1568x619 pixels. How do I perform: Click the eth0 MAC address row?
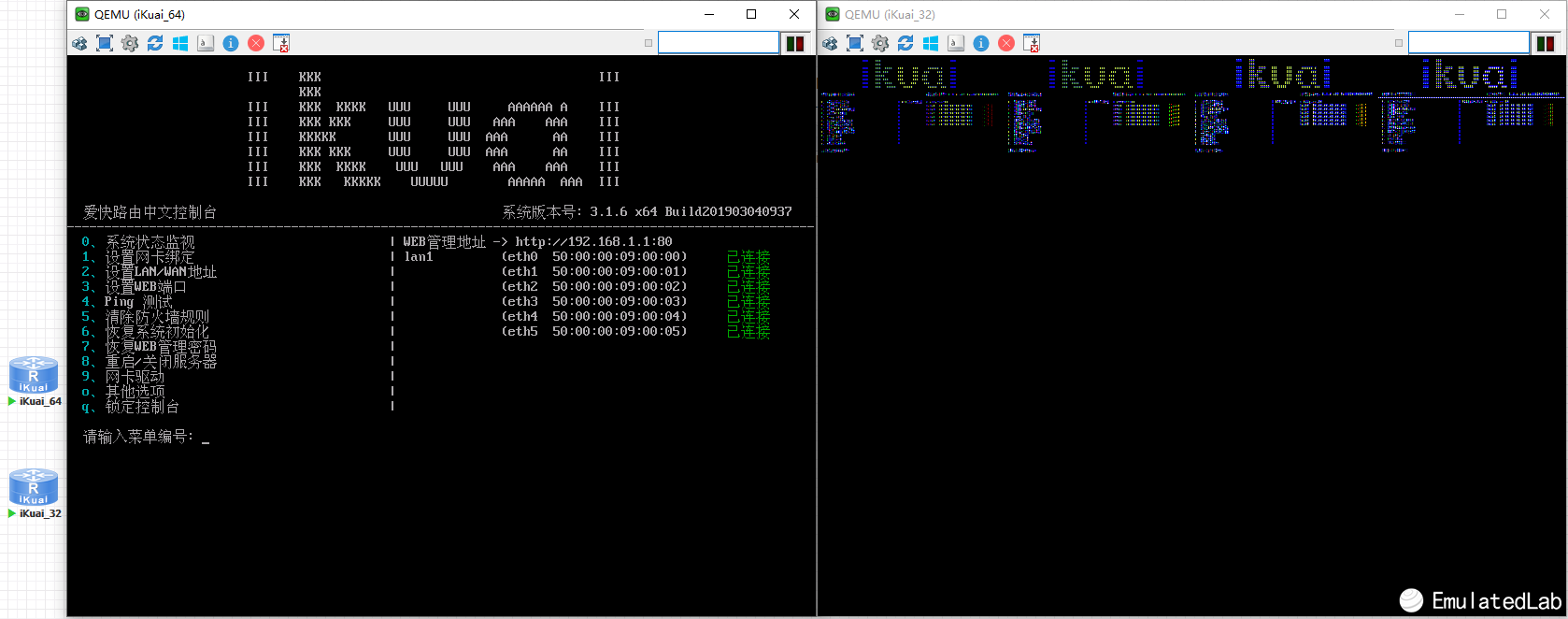594,257
